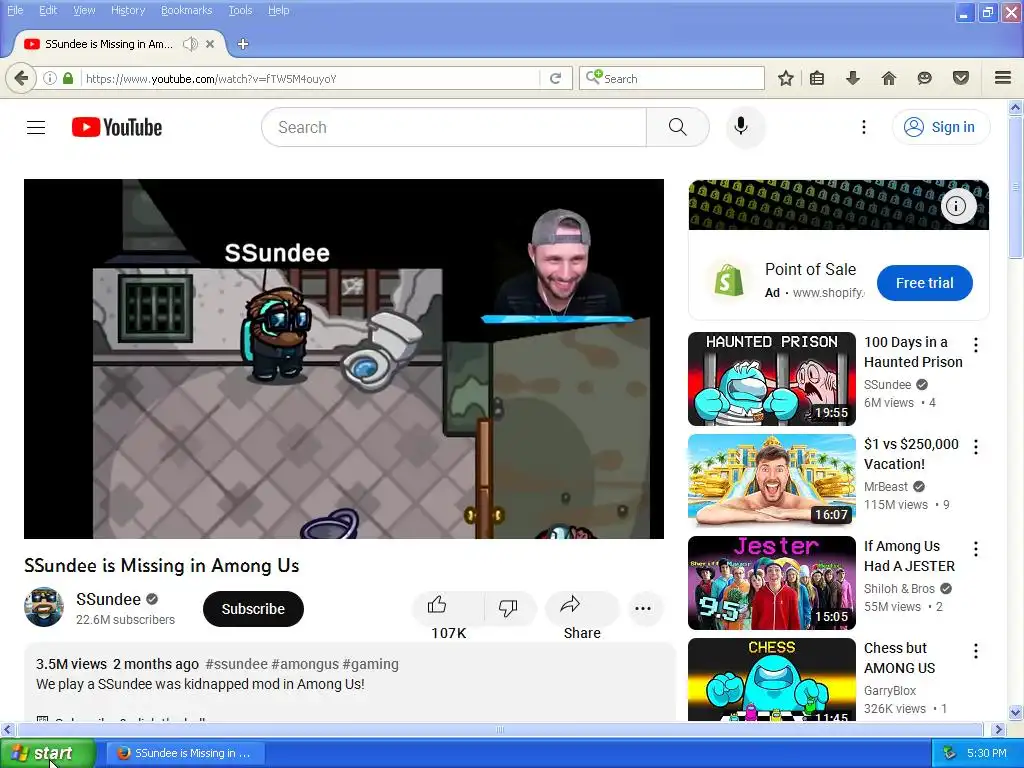Viewport: 1024px width, 768px height.
Task: Click the ad info icon
Action: (957, 206)
